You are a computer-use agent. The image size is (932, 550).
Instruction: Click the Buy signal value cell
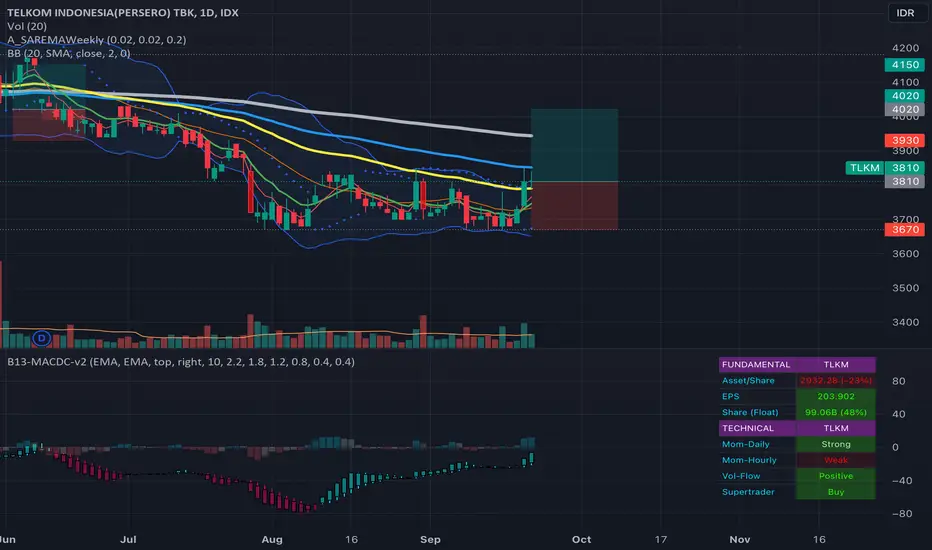point(836,492)
